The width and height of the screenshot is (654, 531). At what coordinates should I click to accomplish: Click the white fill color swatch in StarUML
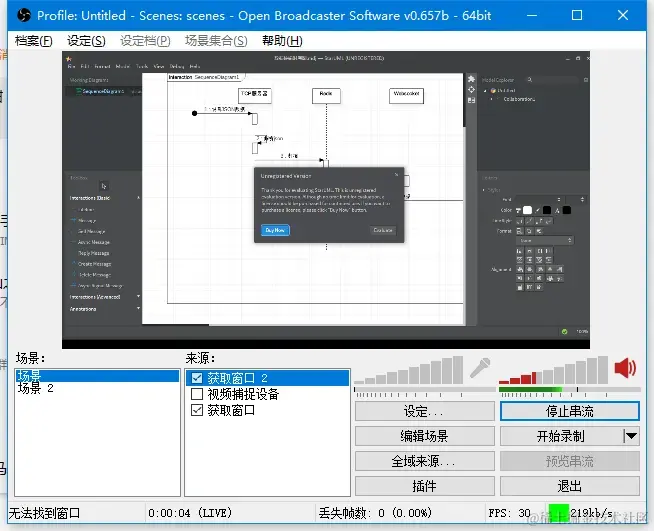(528, 210)
